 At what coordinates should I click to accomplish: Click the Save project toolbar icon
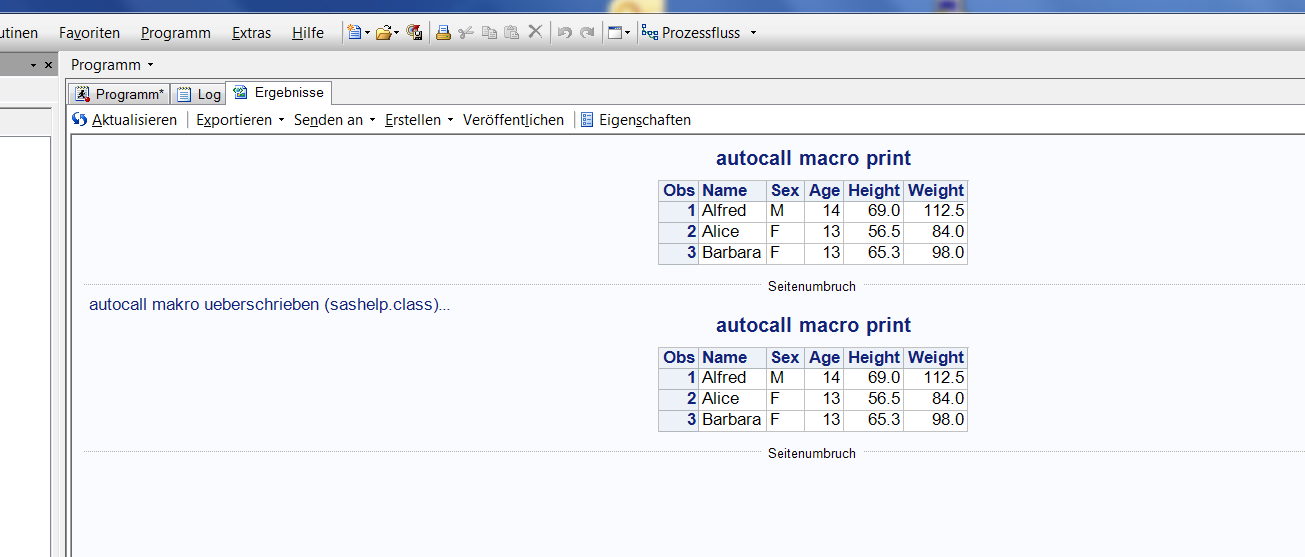[x=414, y=32]
